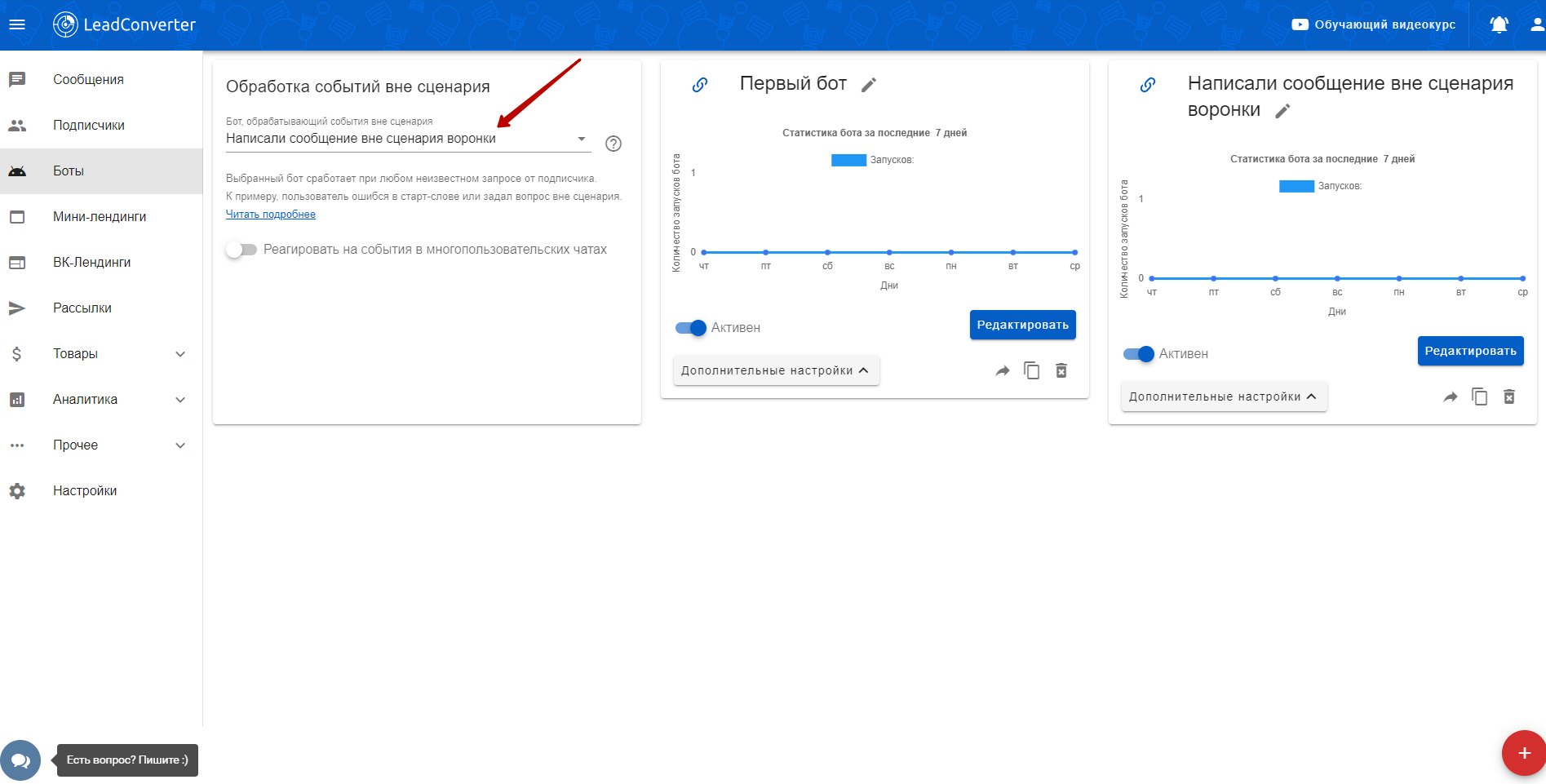Expand Товары submenu chevron
This screenshot has height=784, width=1546.
pos(181,354)
